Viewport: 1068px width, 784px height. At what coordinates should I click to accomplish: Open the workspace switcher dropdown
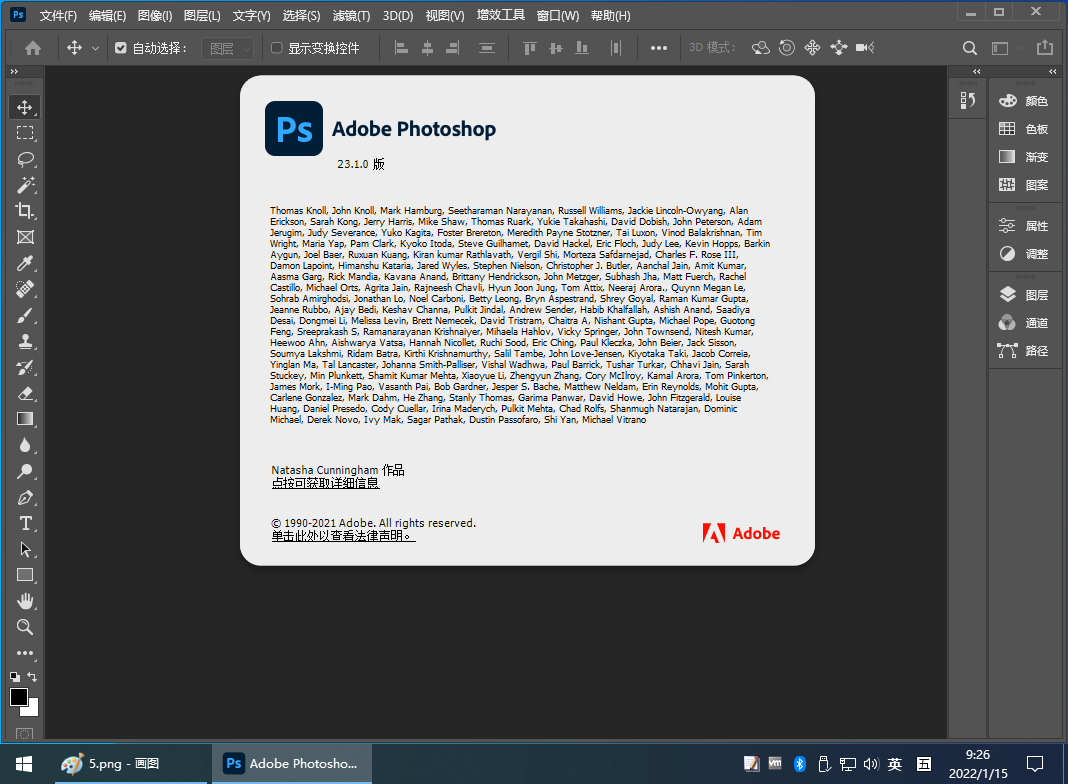(x=1005, y=48)
